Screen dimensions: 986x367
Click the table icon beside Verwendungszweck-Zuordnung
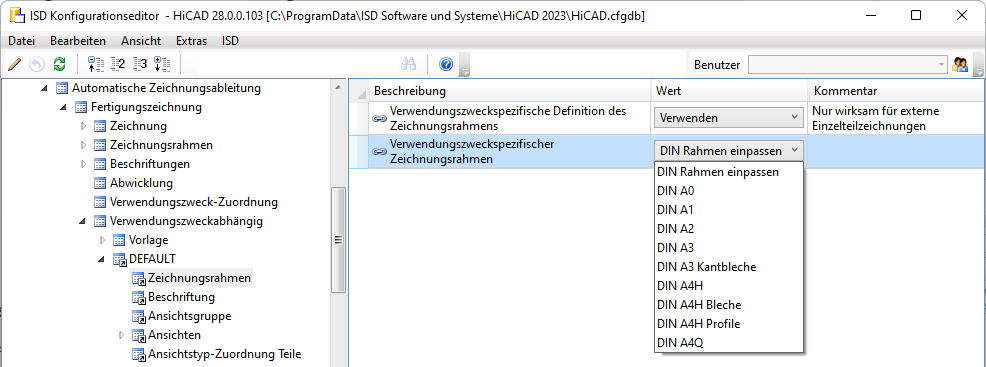100,202
